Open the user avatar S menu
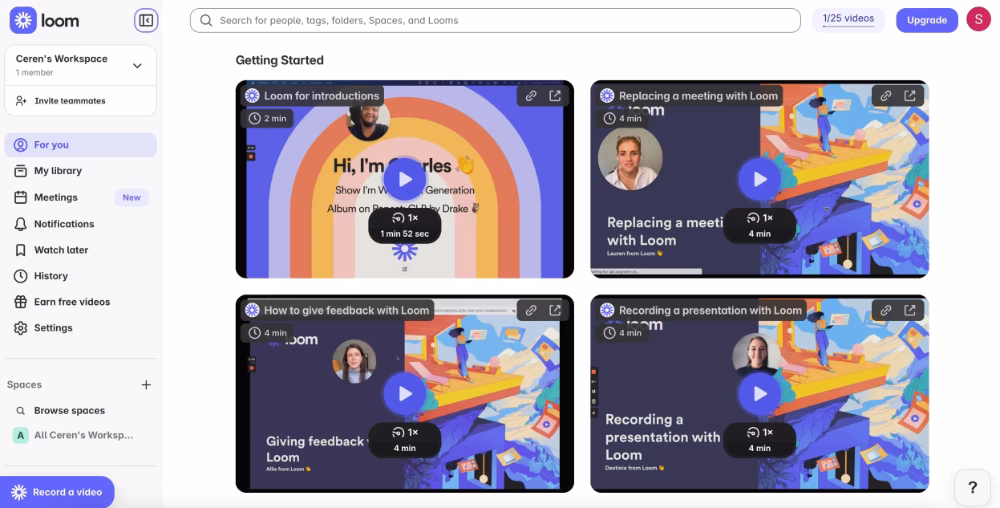The image size is (1000, 508). tap(978, 20)
